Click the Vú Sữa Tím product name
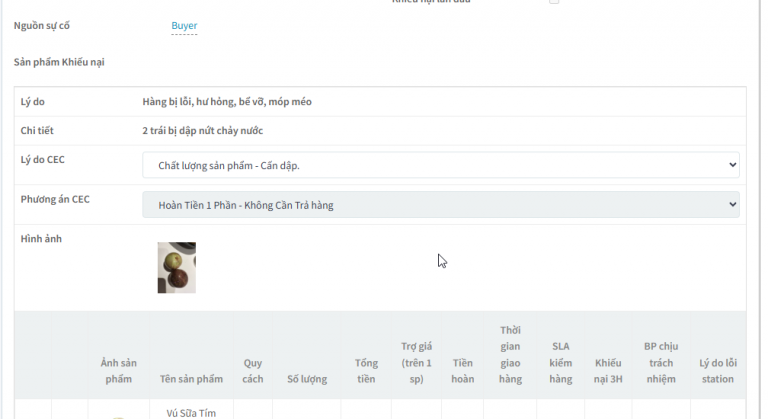The image size is (768, 419). point(191,413)
